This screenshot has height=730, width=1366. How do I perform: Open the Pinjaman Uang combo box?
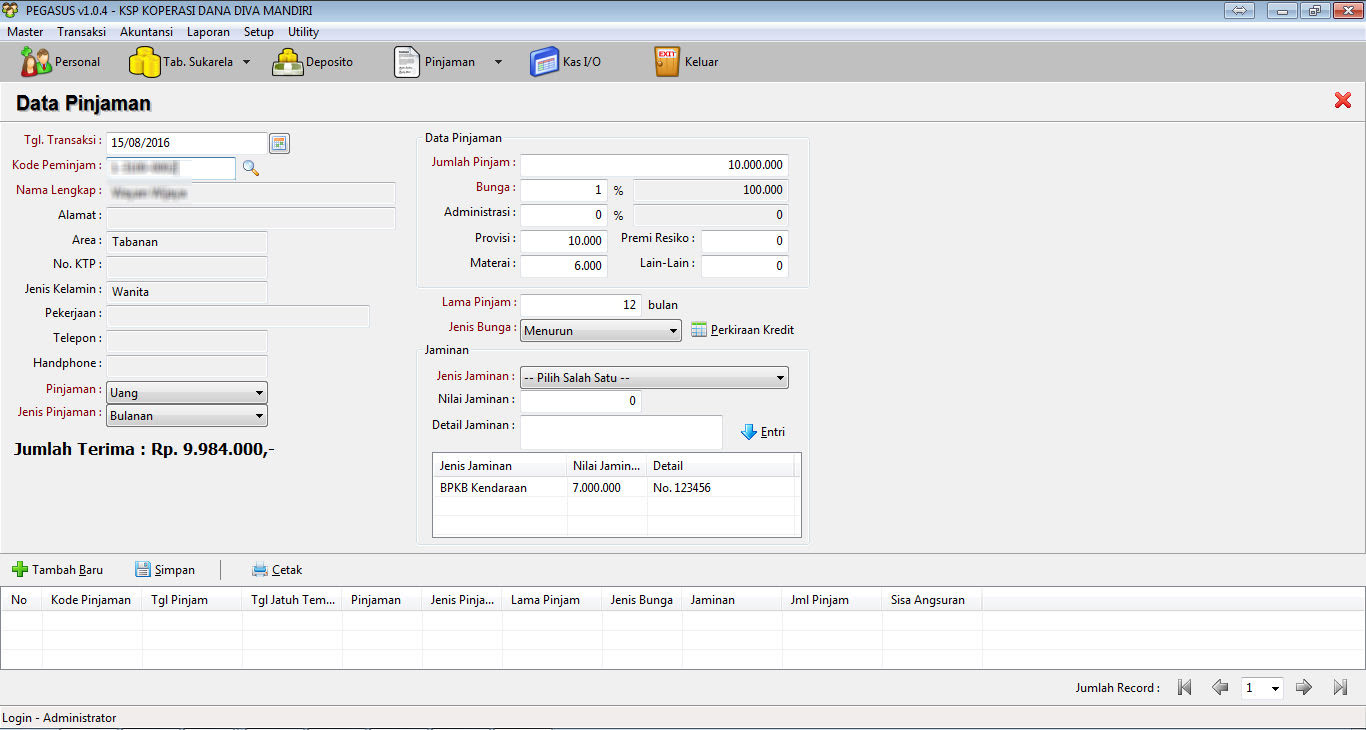click(x=187, y=393)
